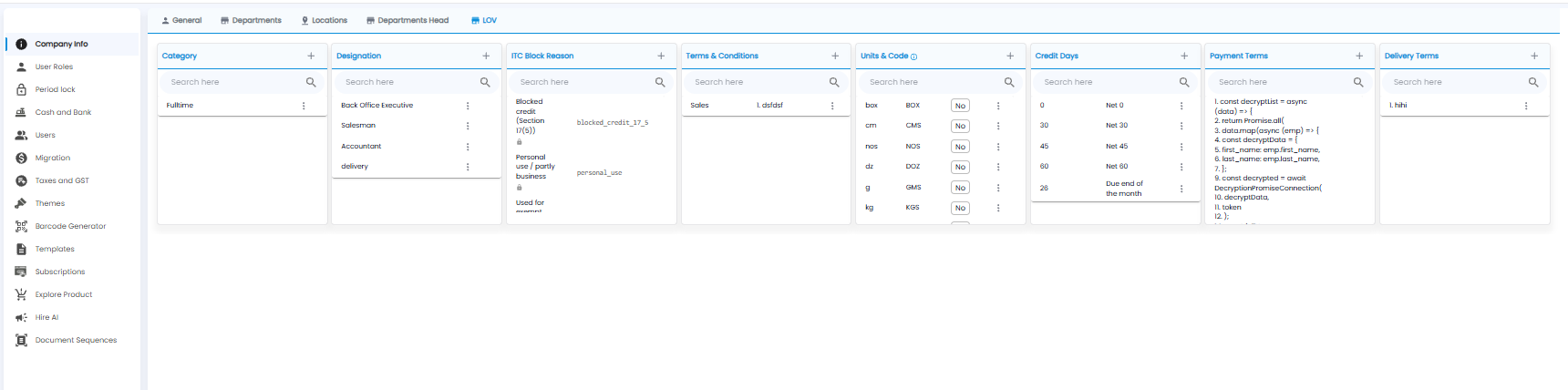Click the ITC Block Reason search icon

(660, 82)
